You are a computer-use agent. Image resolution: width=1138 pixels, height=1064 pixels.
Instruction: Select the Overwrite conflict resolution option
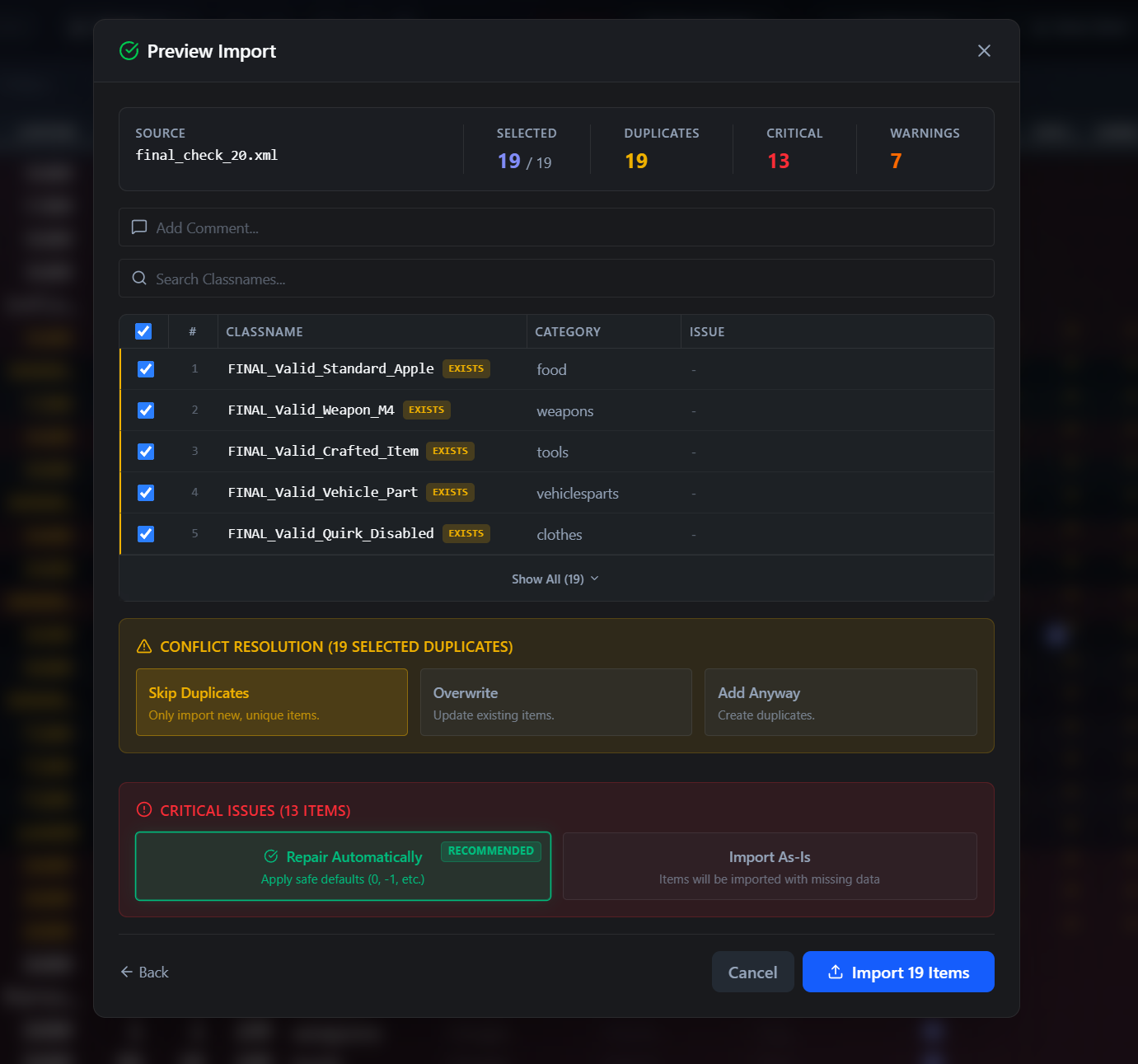(556, 702)
